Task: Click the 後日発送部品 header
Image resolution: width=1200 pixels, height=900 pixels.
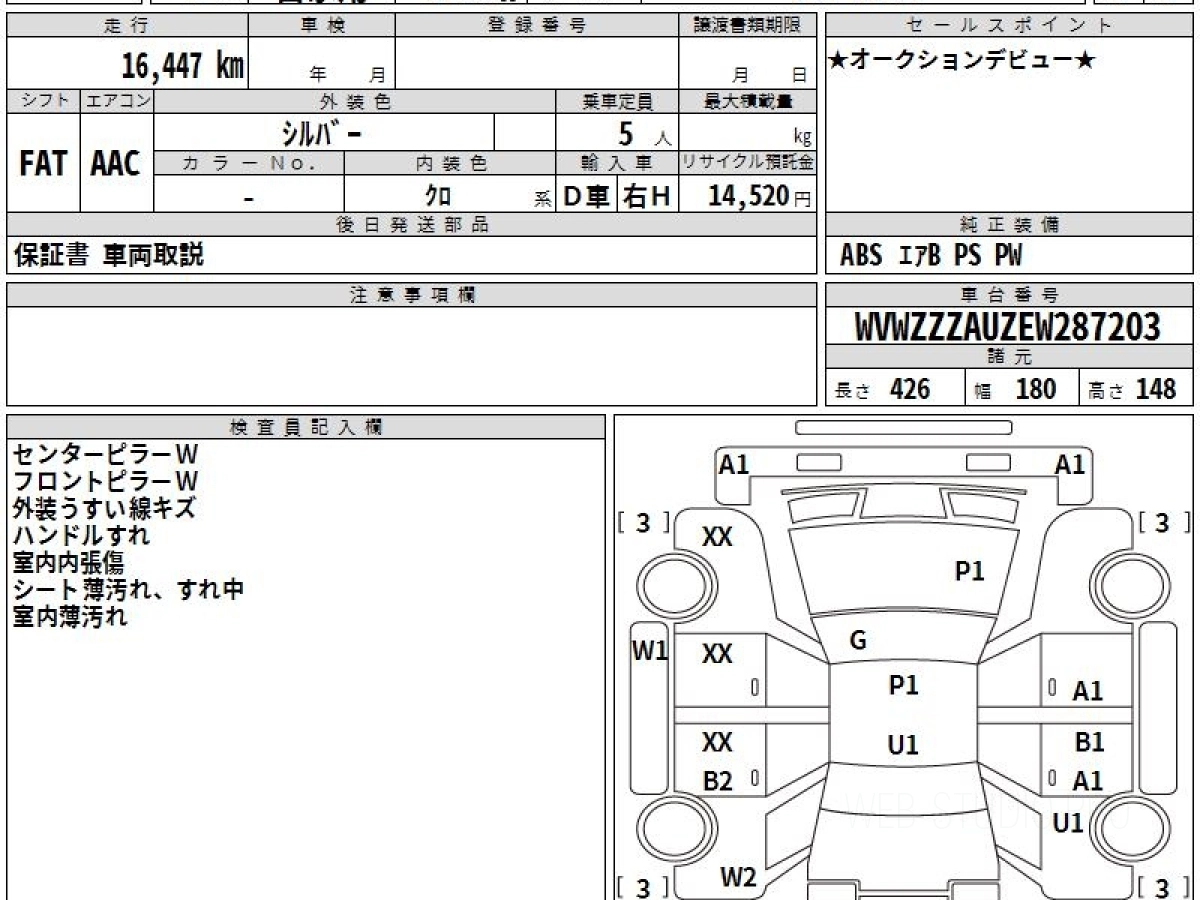Action: point(411,225)
